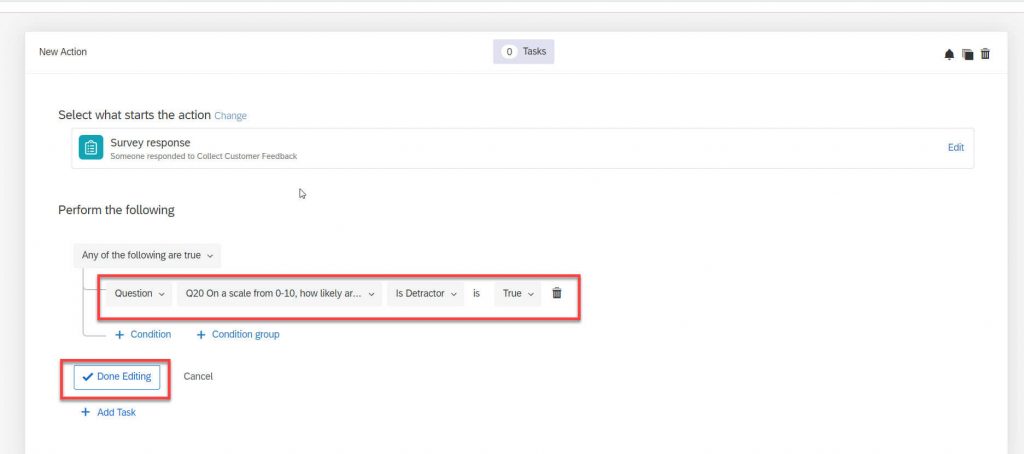Open the Is Detractor dropdown
The image size is (1024, 454).
[x=425, y=294]
